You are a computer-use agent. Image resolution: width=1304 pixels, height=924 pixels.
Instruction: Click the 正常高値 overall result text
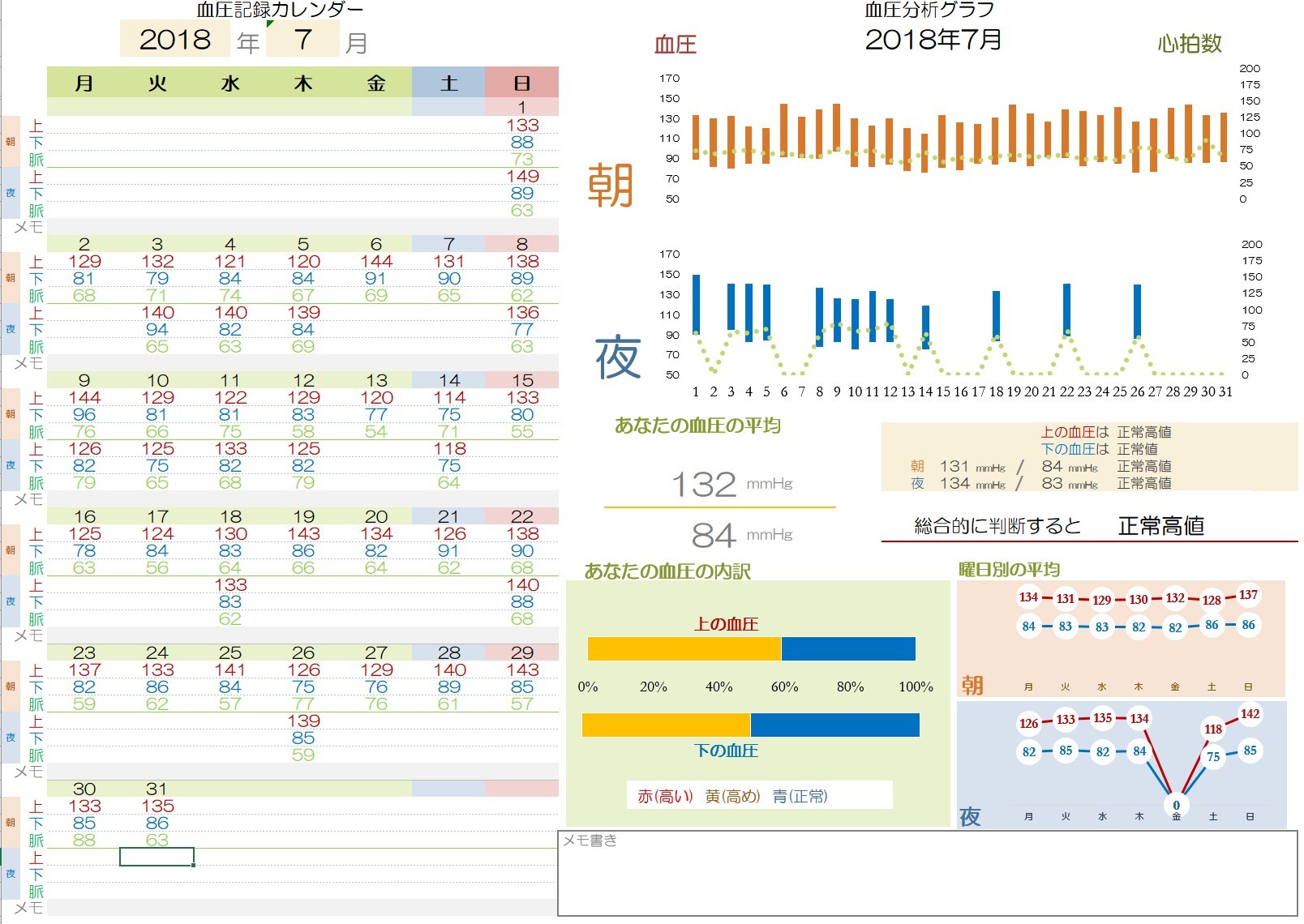(x=1161, y=526)
